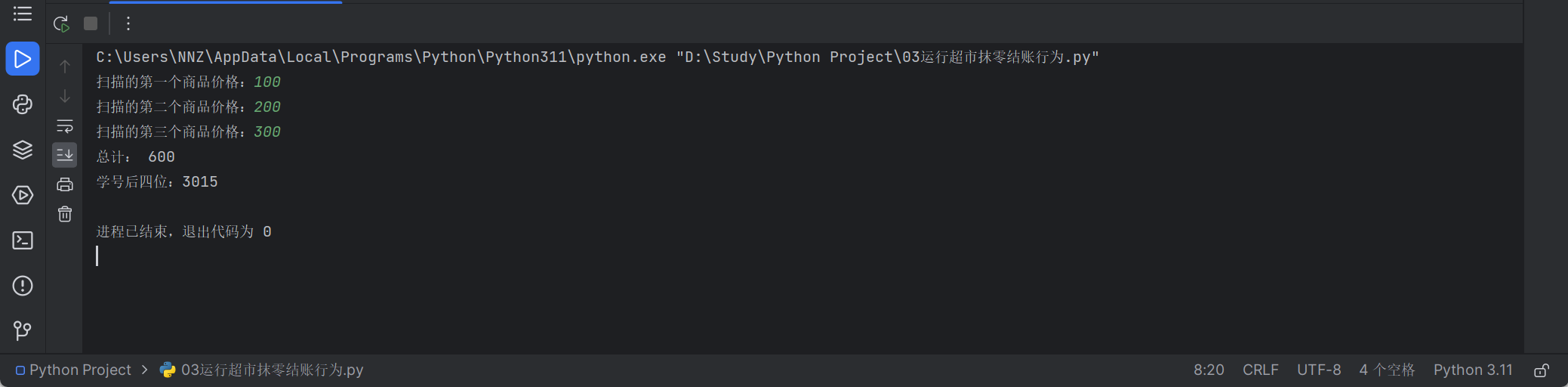1568x387 pixels.
Task: Open the Services tool window
Action: point(23,195)
